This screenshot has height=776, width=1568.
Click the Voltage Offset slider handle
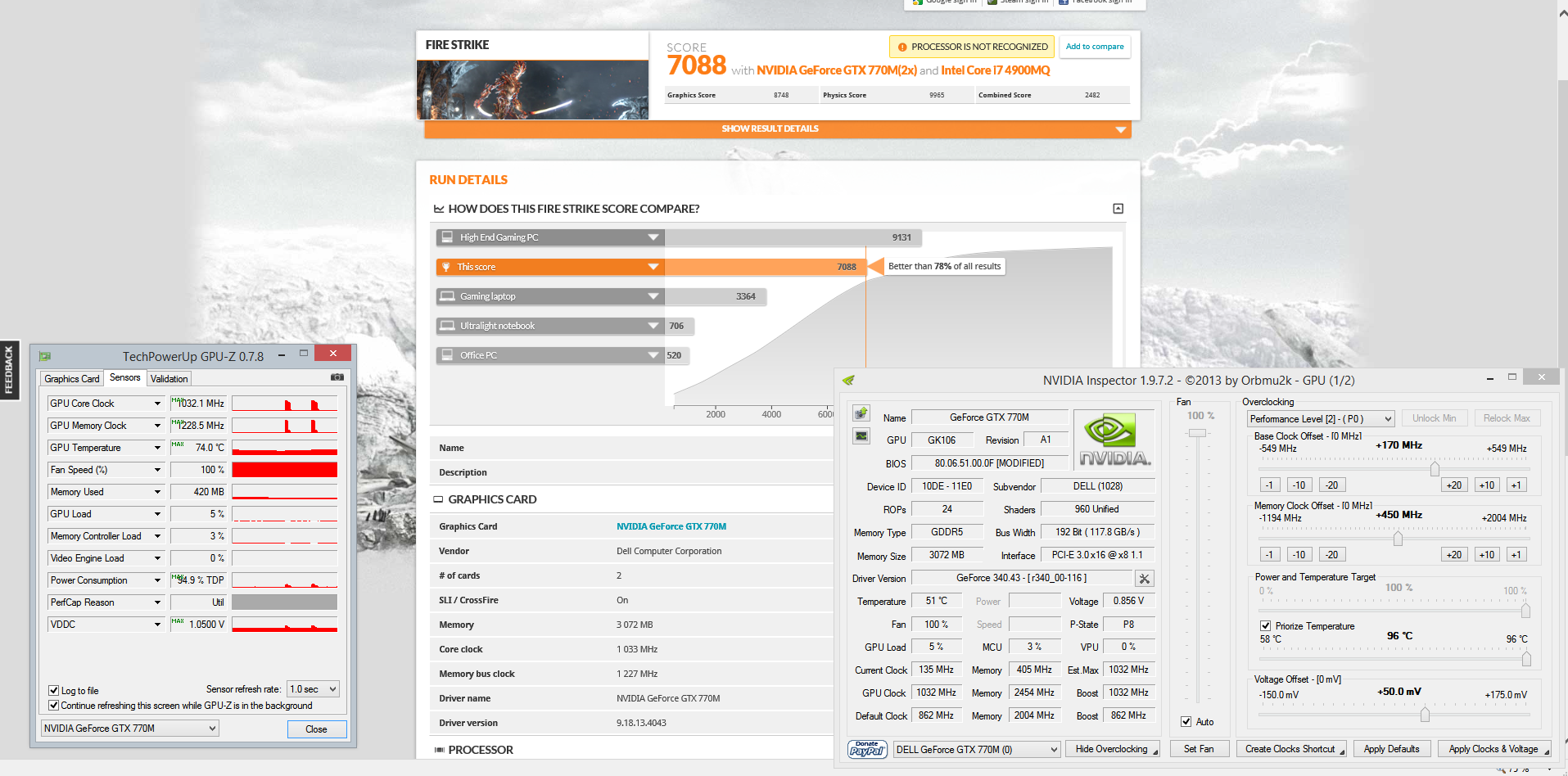coord(1425,715)
